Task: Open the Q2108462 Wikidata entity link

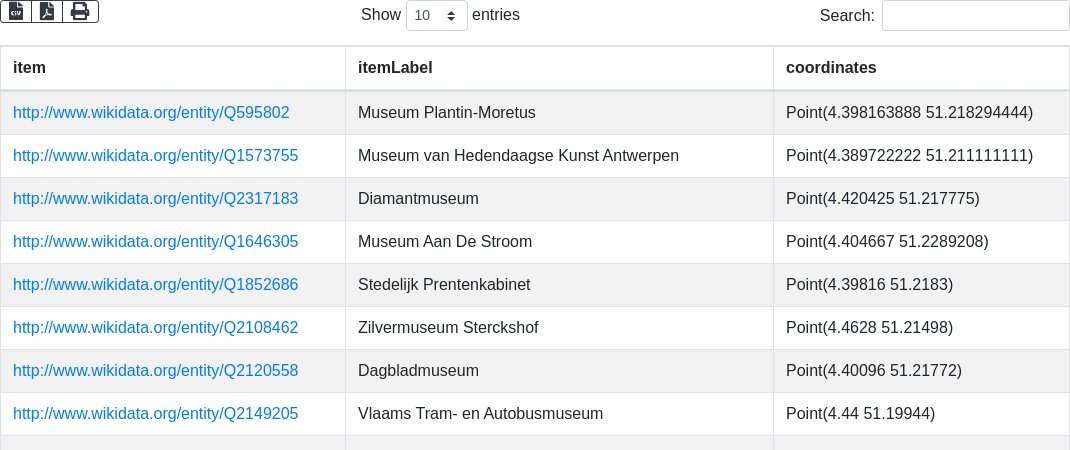Action: 155,328
